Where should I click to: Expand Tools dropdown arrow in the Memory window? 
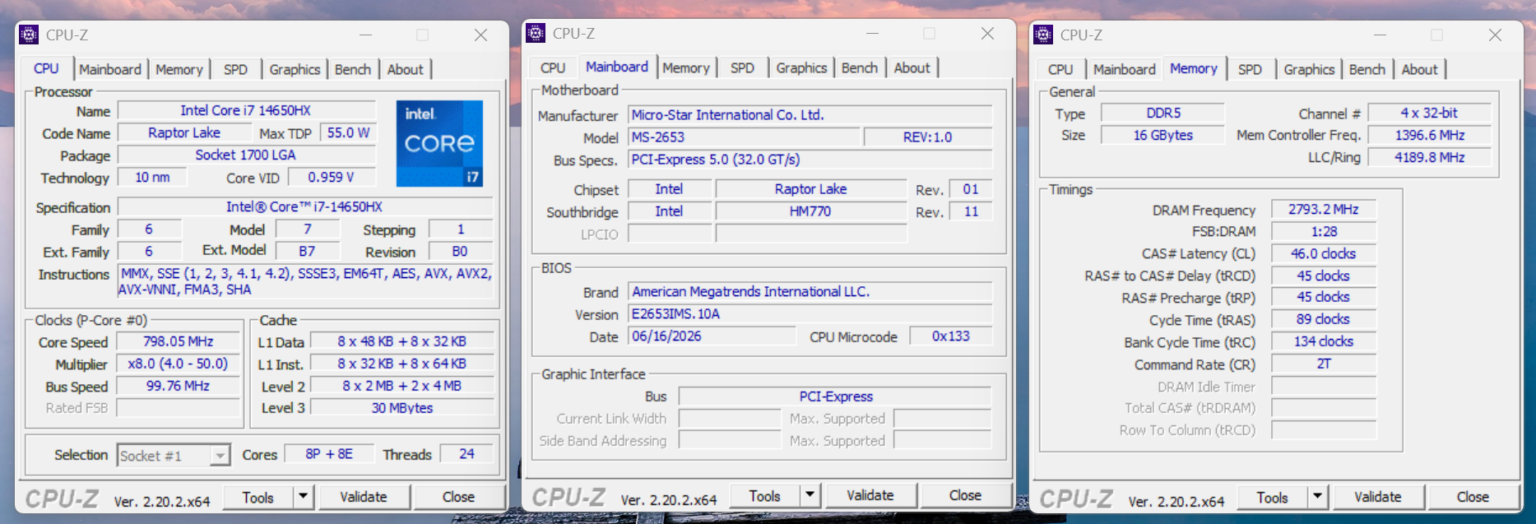(1318, 497)
